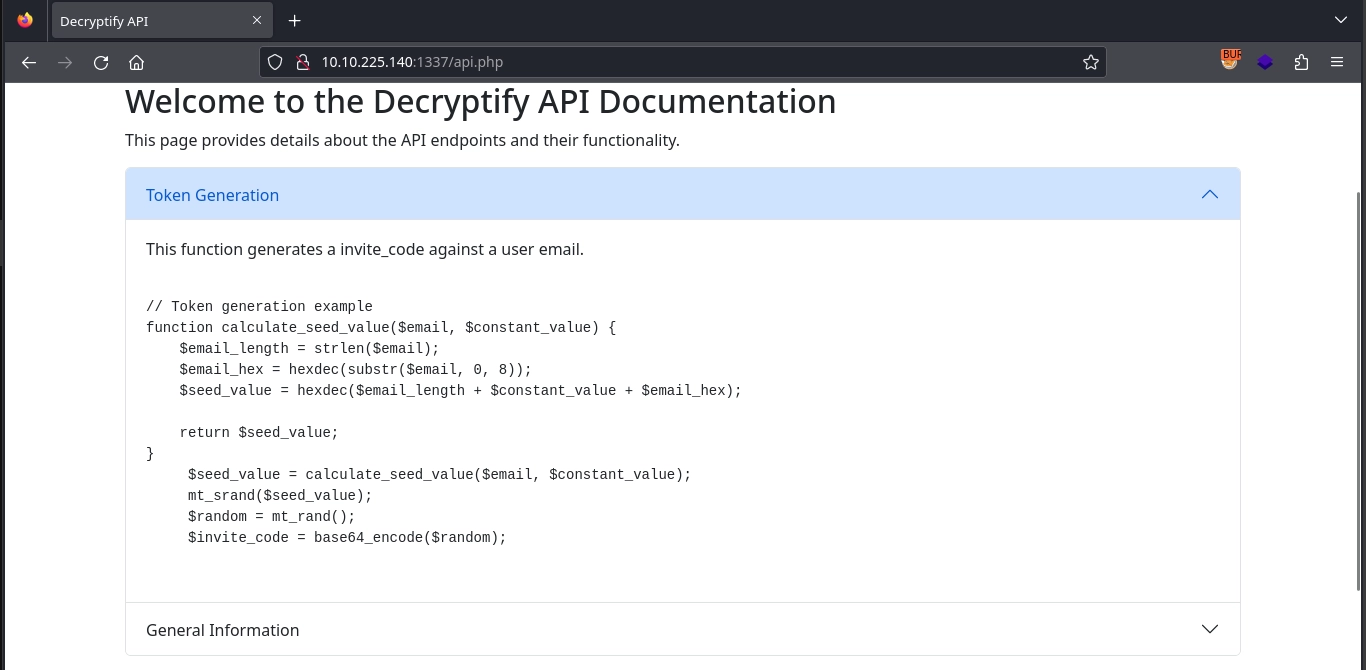The width and height of the screenshot is (1366, 670).
Task: Click the chevron beside General Information
Action: point(1209,629)
